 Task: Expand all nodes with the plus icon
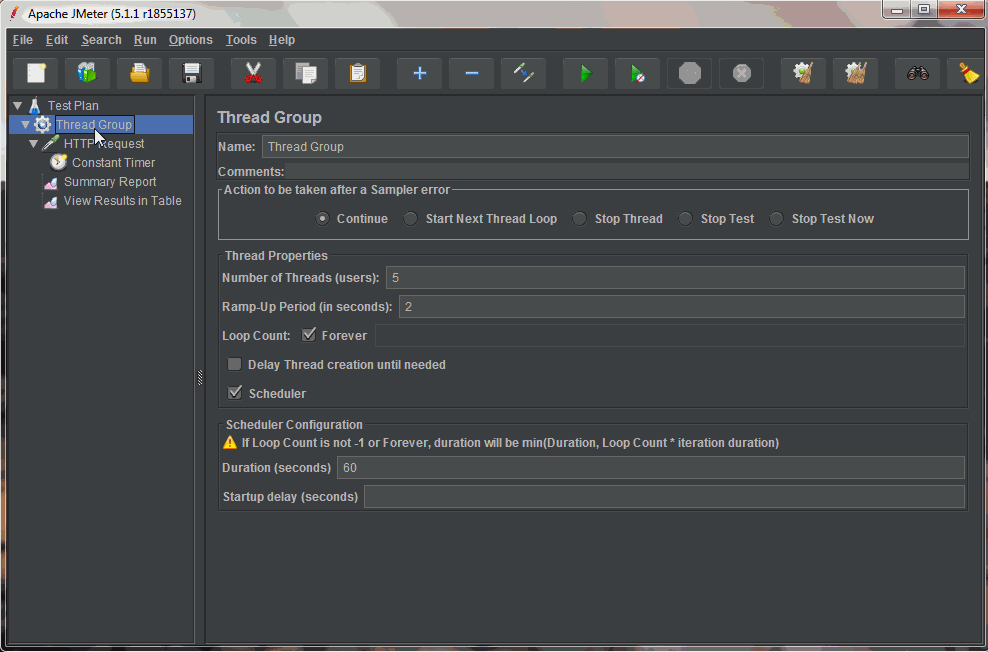point(419,72)
